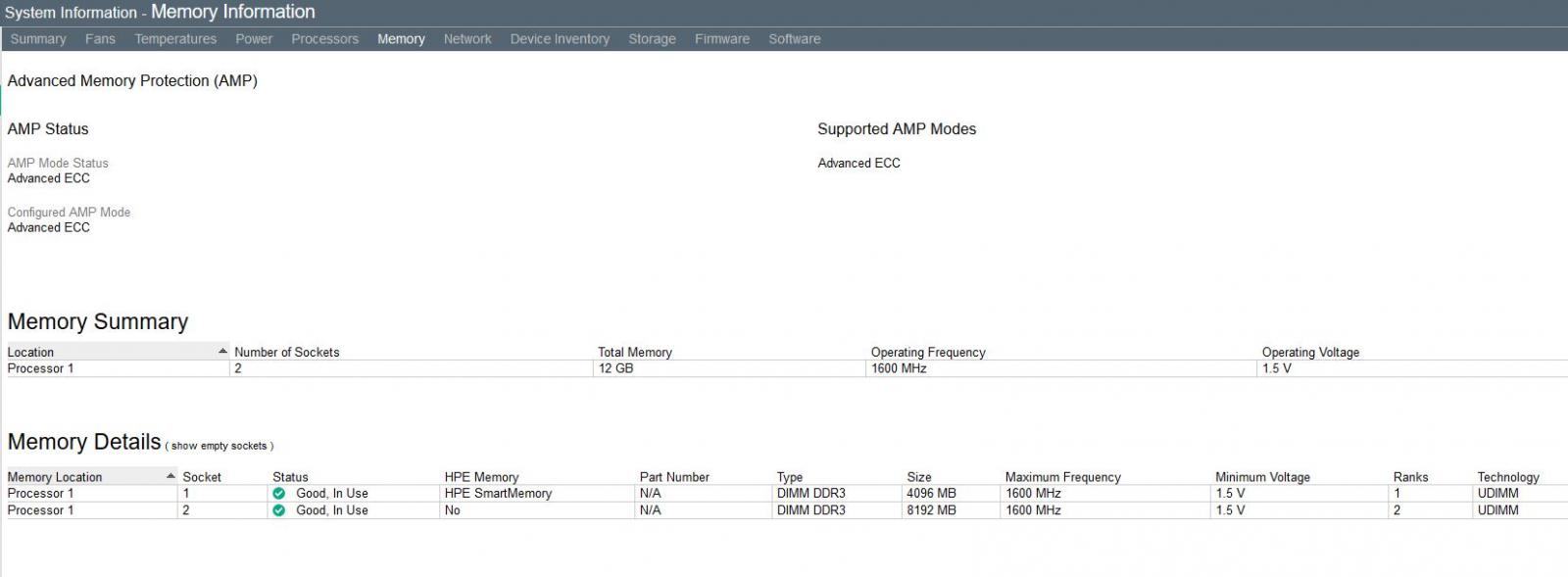The height and width of the screenshot is (577, 1568).
Task: Select DIMM DDR3 type in 4096 MB row
Action: point(811,494)
